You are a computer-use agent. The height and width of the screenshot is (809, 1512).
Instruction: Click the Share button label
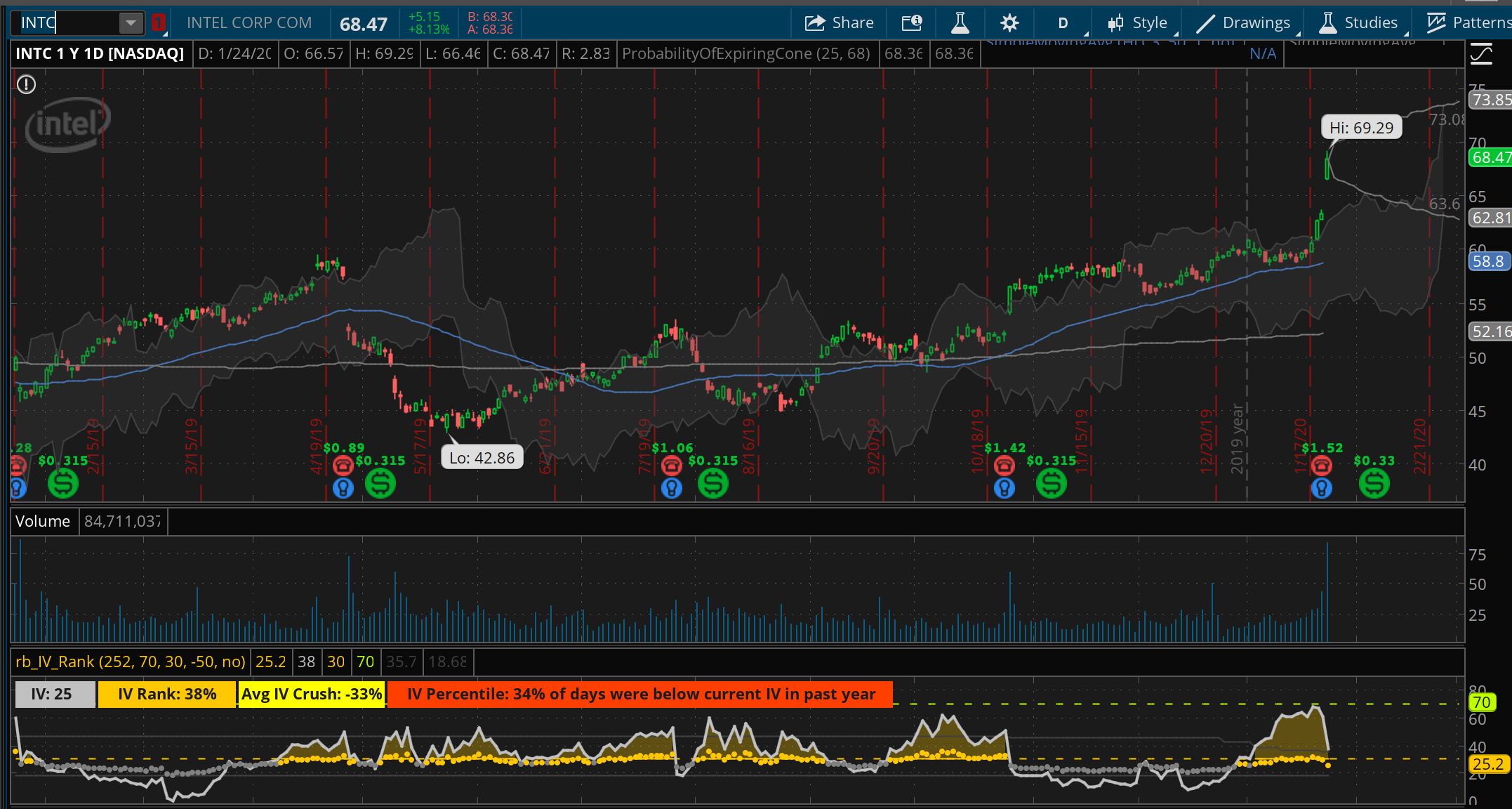853,23
